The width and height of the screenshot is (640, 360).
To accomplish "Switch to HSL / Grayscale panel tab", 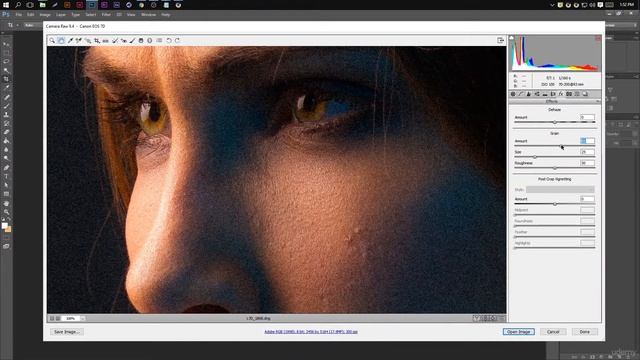I will click(537, 94).
